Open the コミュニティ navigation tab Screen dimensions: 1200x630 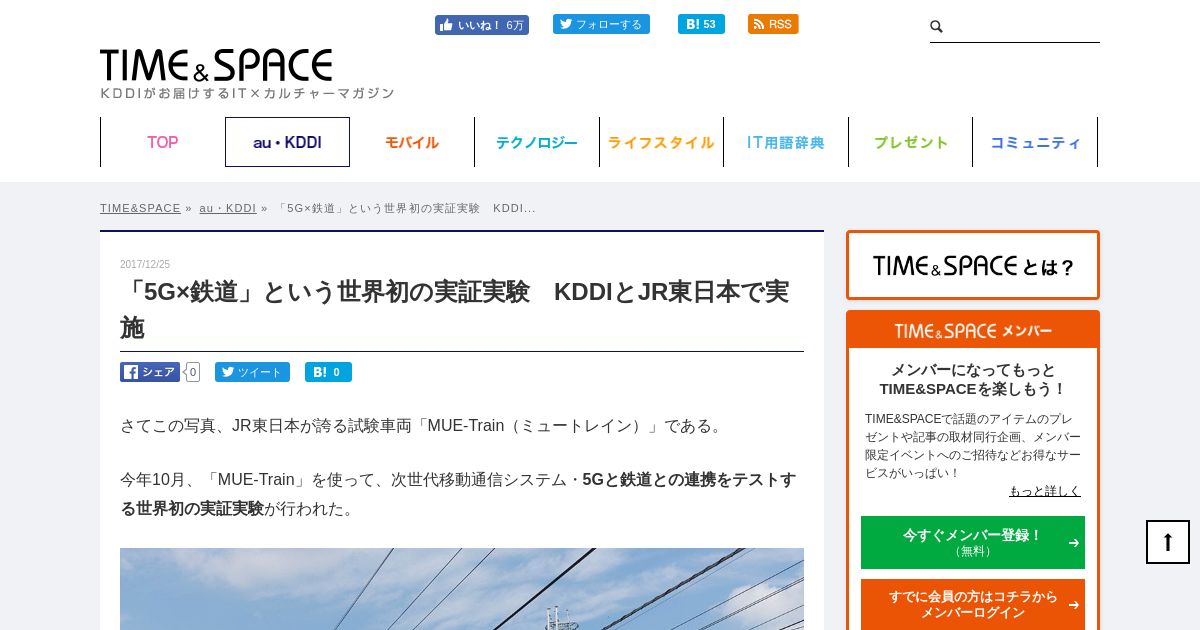tap(1035, 142)
